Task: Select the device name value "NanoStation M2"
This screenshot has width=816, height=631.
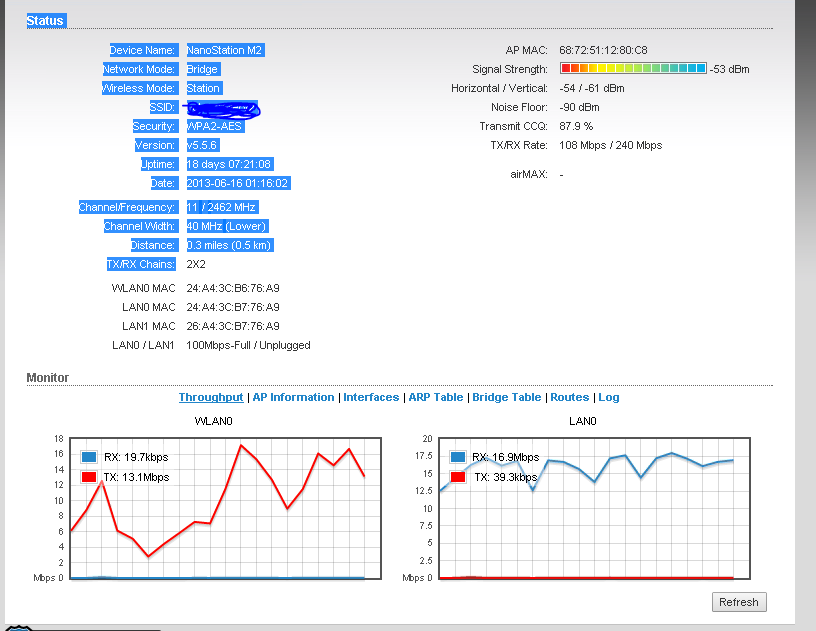Action: point(225,50)
